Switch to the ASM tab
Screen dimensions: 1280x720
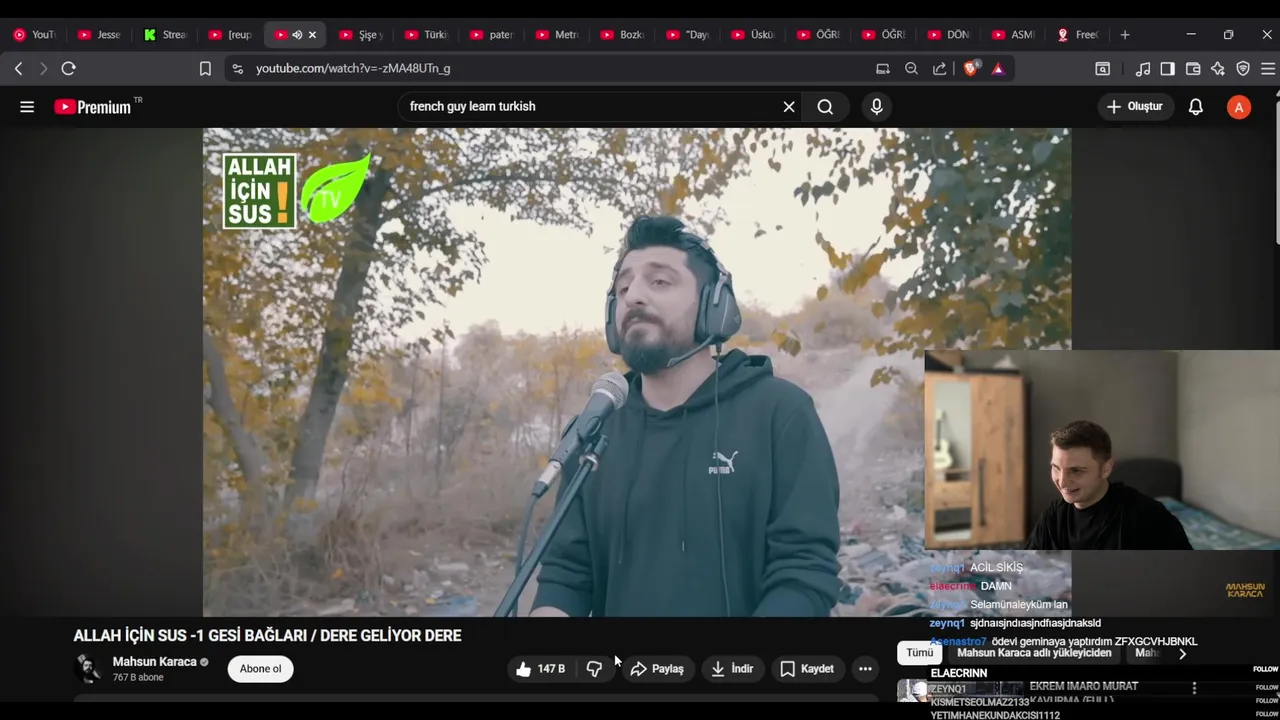point(1013,35)
